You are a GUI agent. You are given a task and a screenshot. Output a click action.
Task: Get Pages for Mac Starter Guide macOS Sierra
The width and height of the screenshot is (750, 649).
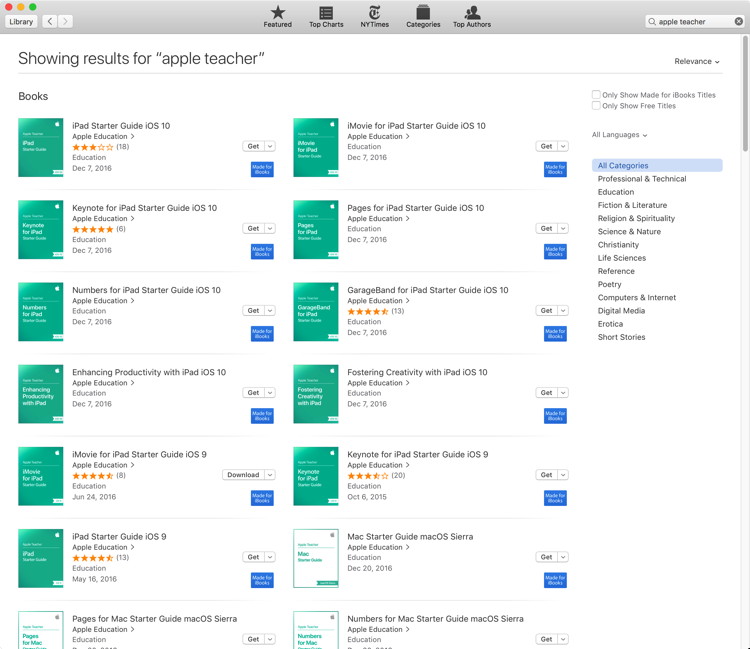click(254, 639)
